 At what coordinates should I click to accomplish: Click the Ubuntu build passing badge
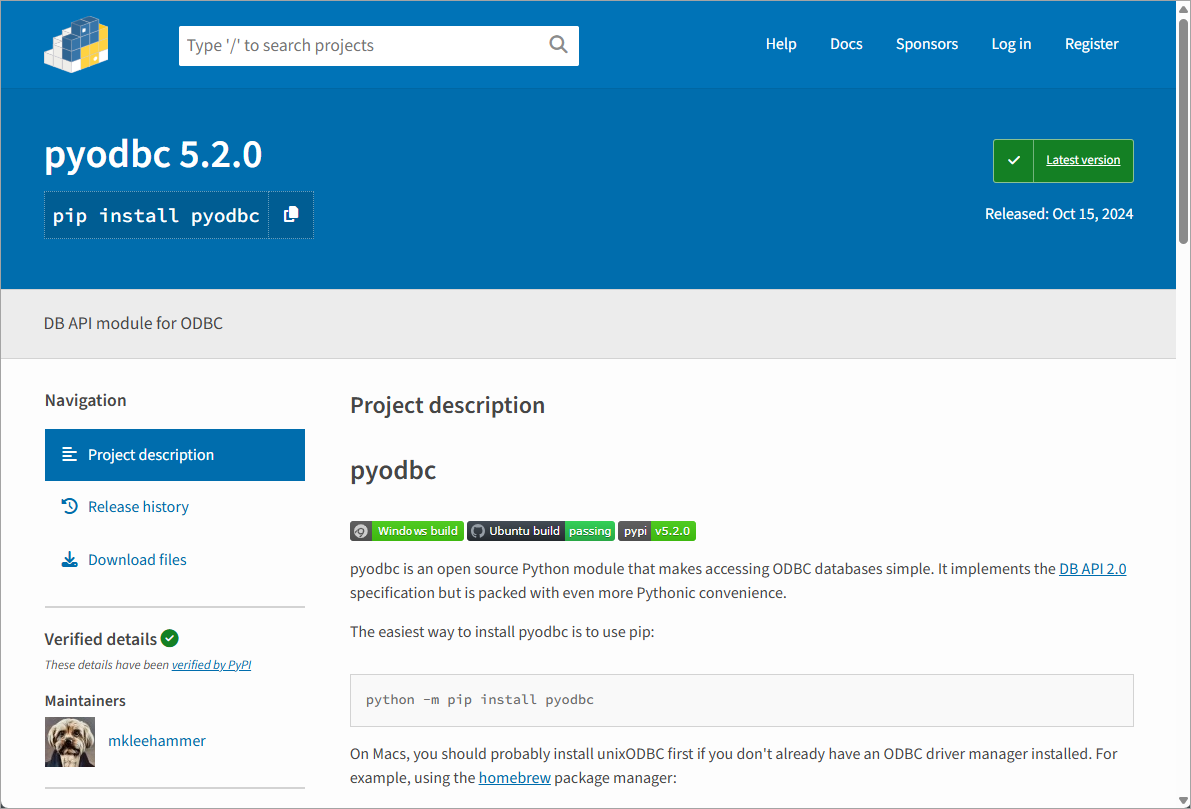tap(541, 531)
